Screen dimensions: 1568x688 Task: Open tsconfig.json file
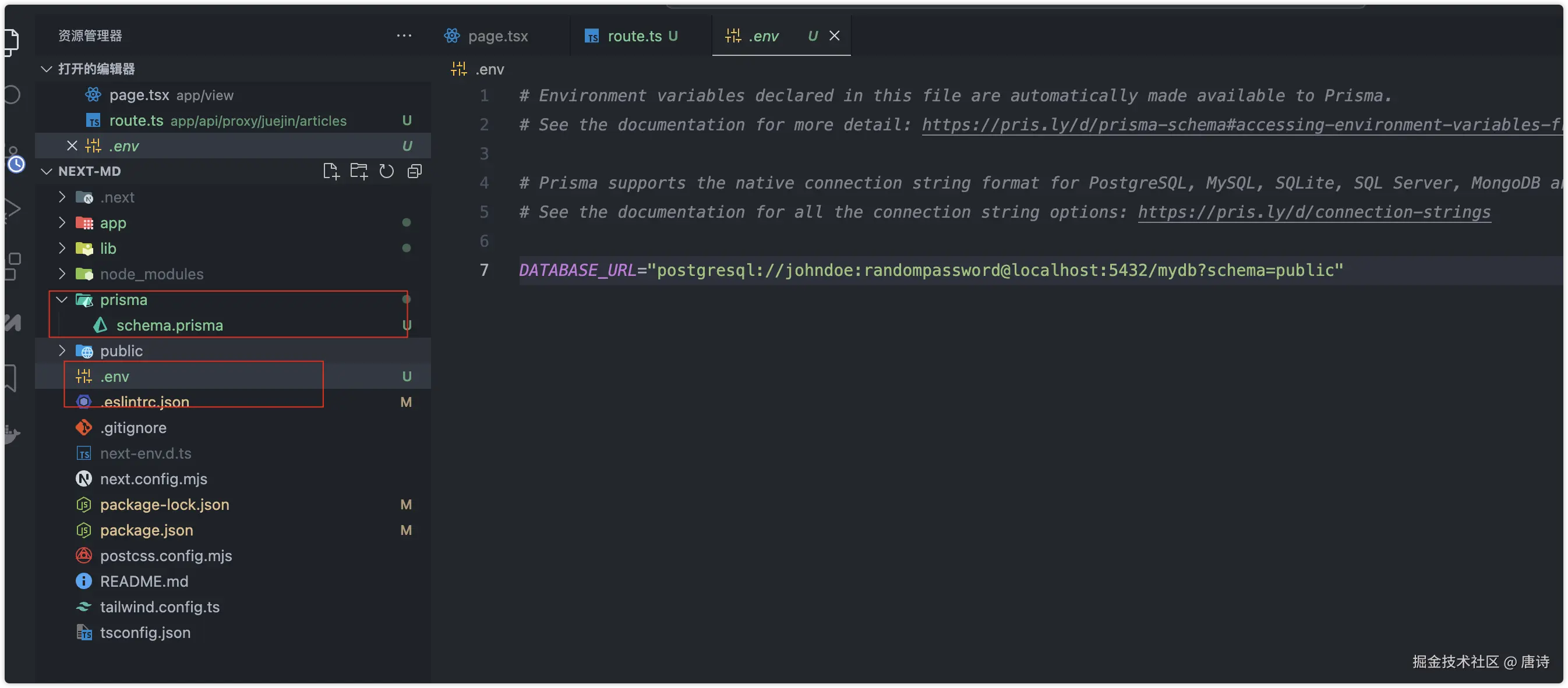tap(233, 633)
